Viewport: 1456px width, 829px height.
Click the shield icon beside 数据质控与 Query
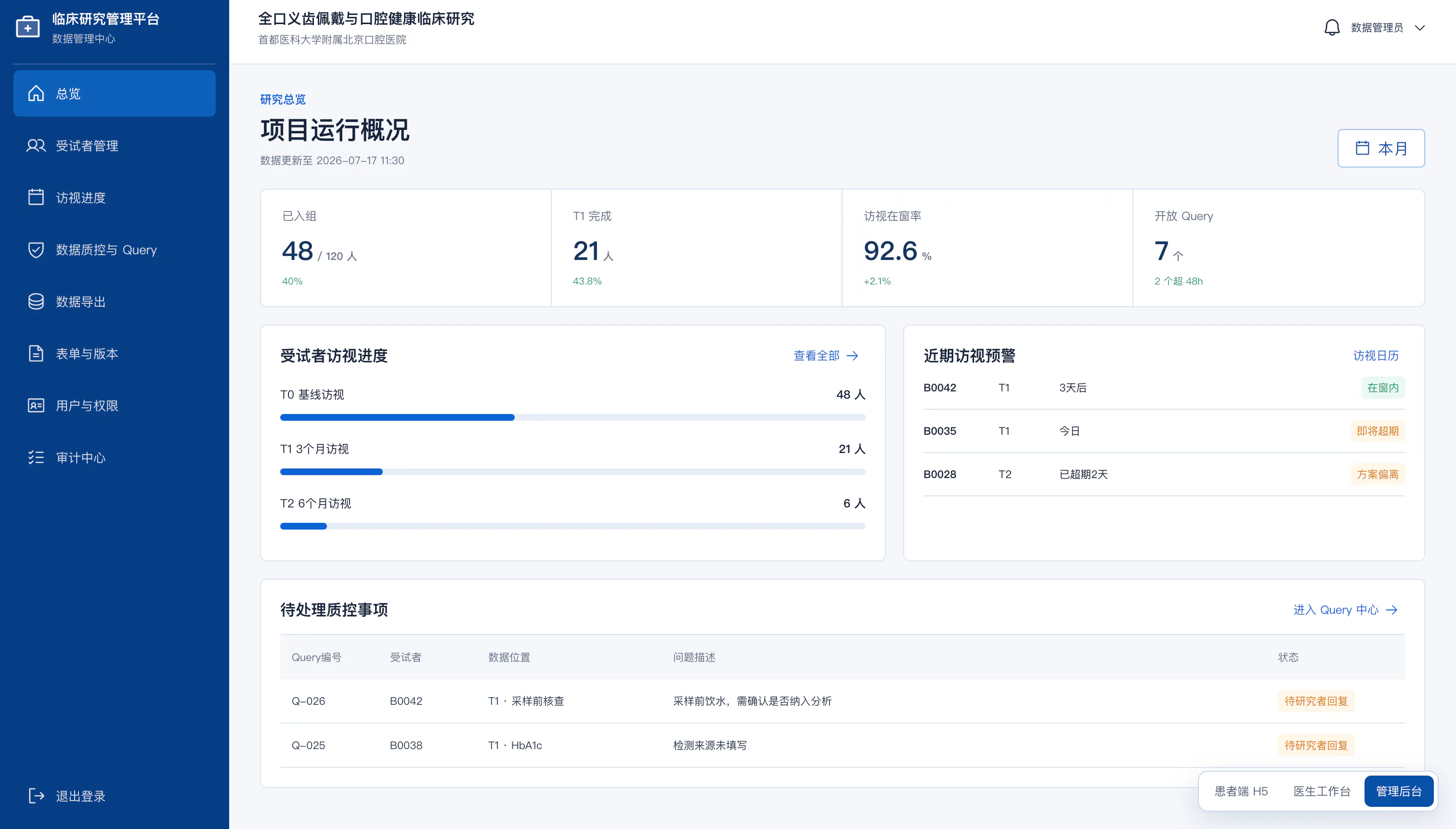tap(36, 249)
